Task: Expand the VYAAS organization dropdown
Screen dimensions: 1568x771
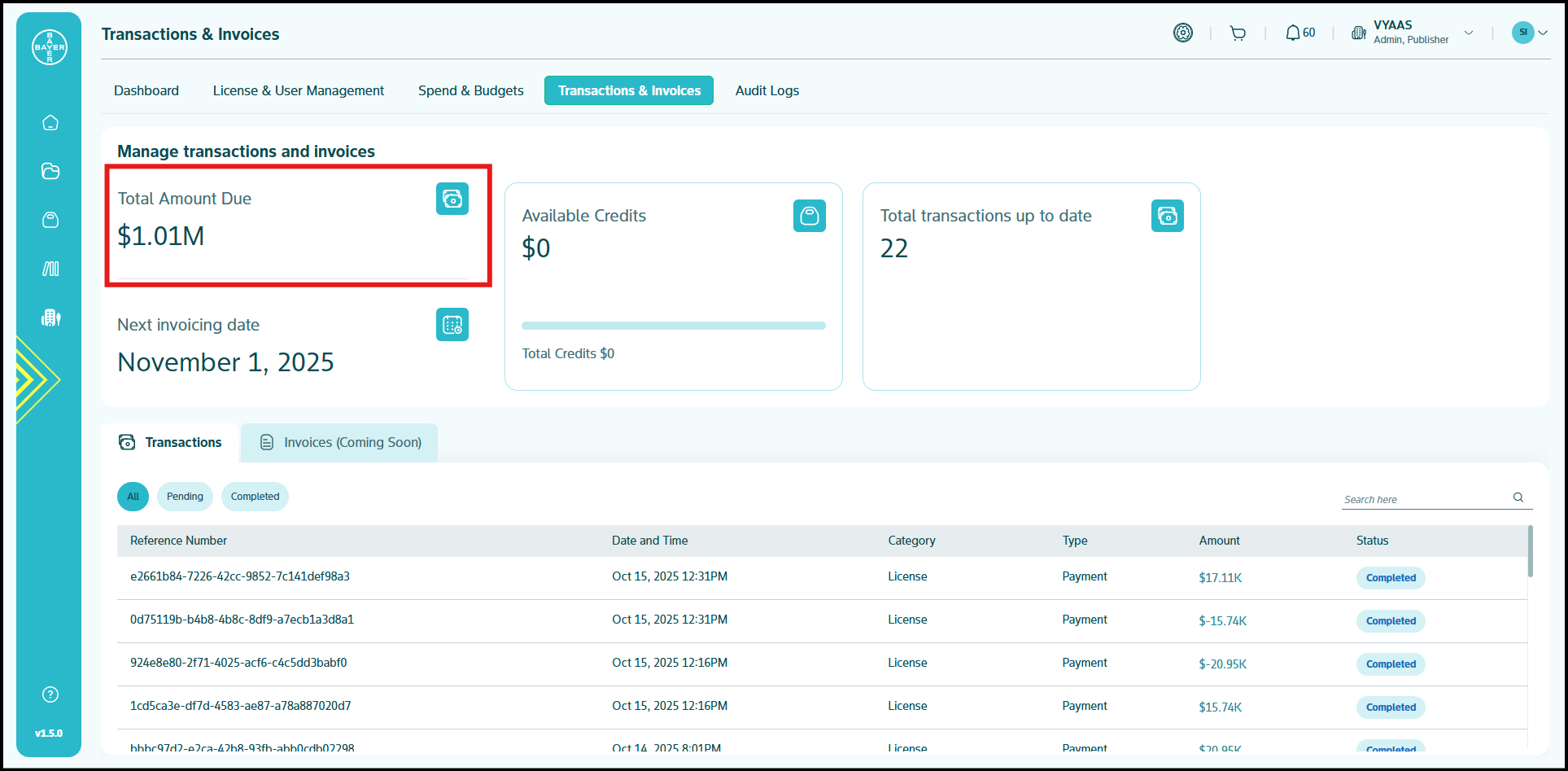Action: (x=1468, y=33)
